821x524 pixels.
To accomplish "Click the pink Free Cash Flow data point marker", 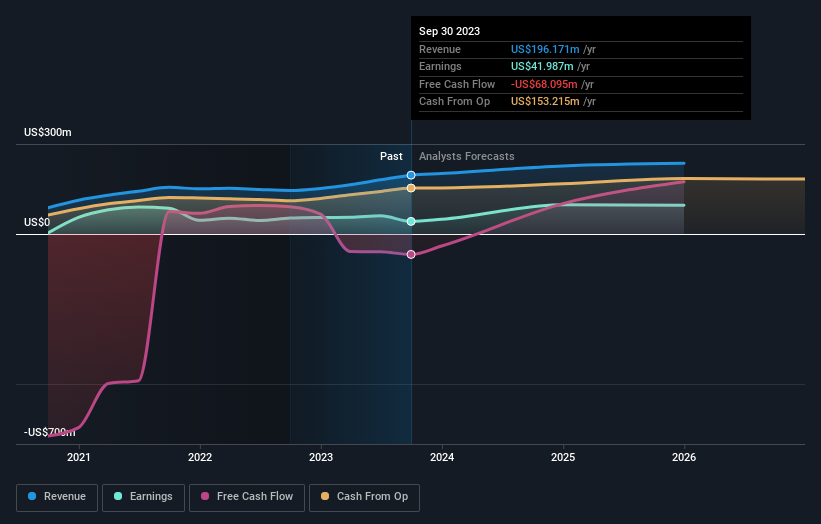I will [411, 254].
